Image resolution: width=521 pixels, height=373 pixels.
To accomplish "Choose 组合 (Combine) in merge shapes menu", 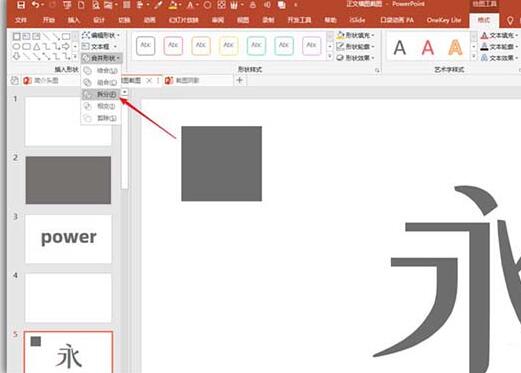I will [x=101, y=82].
